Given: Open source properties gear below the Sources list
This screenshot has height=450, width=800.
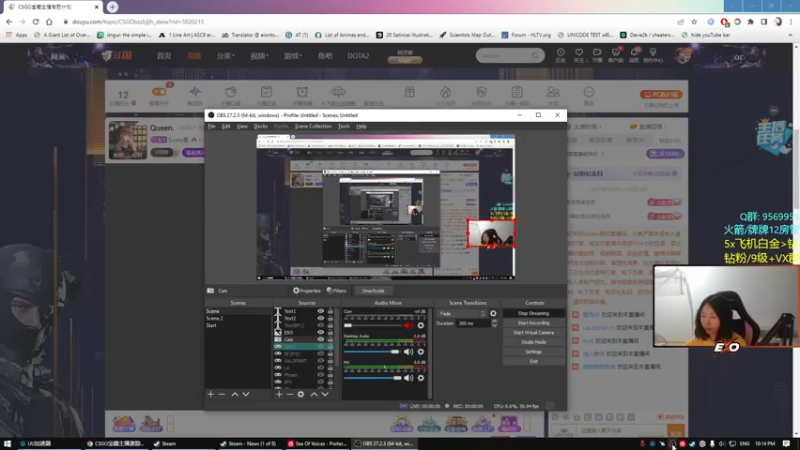Looking at the screenshot, I should [x=301, y=394].
